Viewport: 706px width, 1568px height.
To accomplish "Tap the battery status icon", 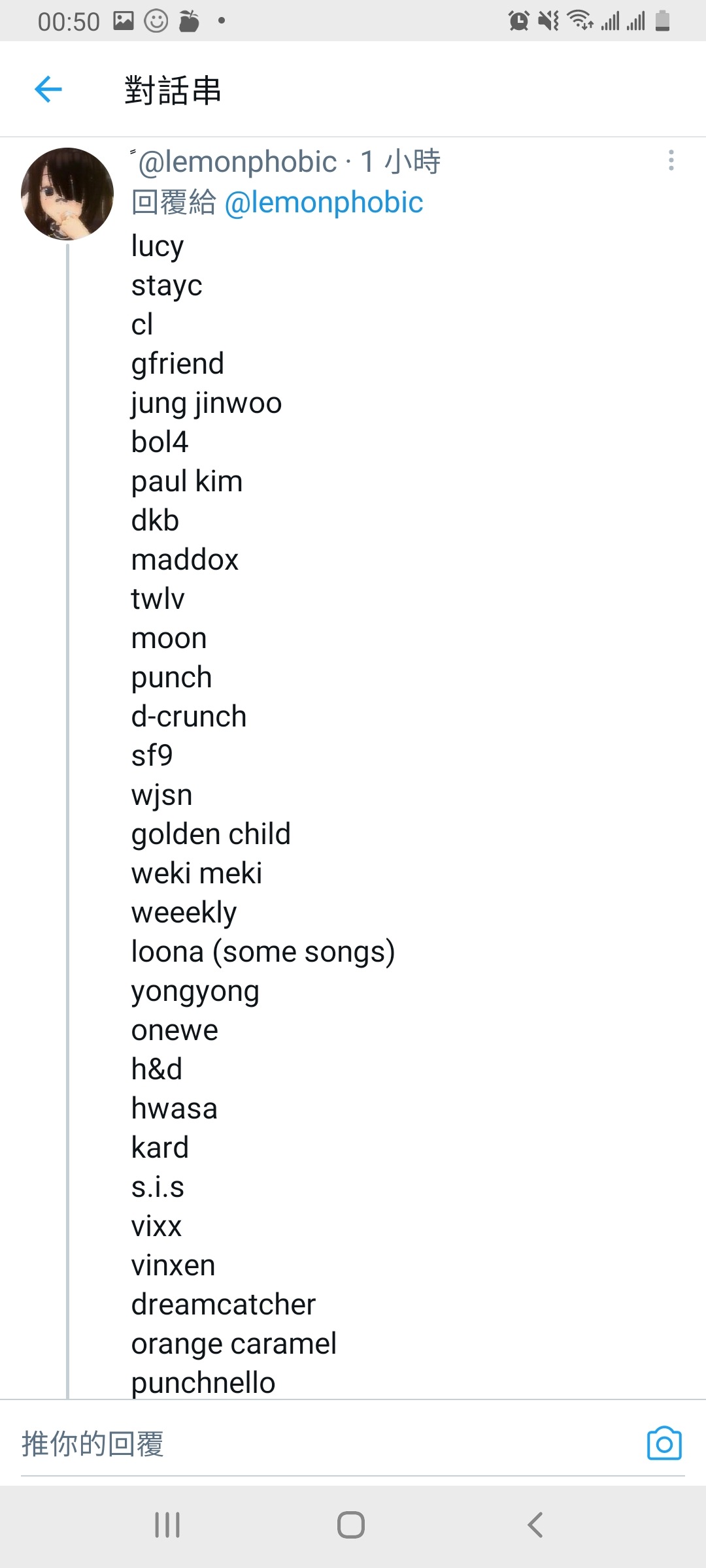I will click(662, 21).
